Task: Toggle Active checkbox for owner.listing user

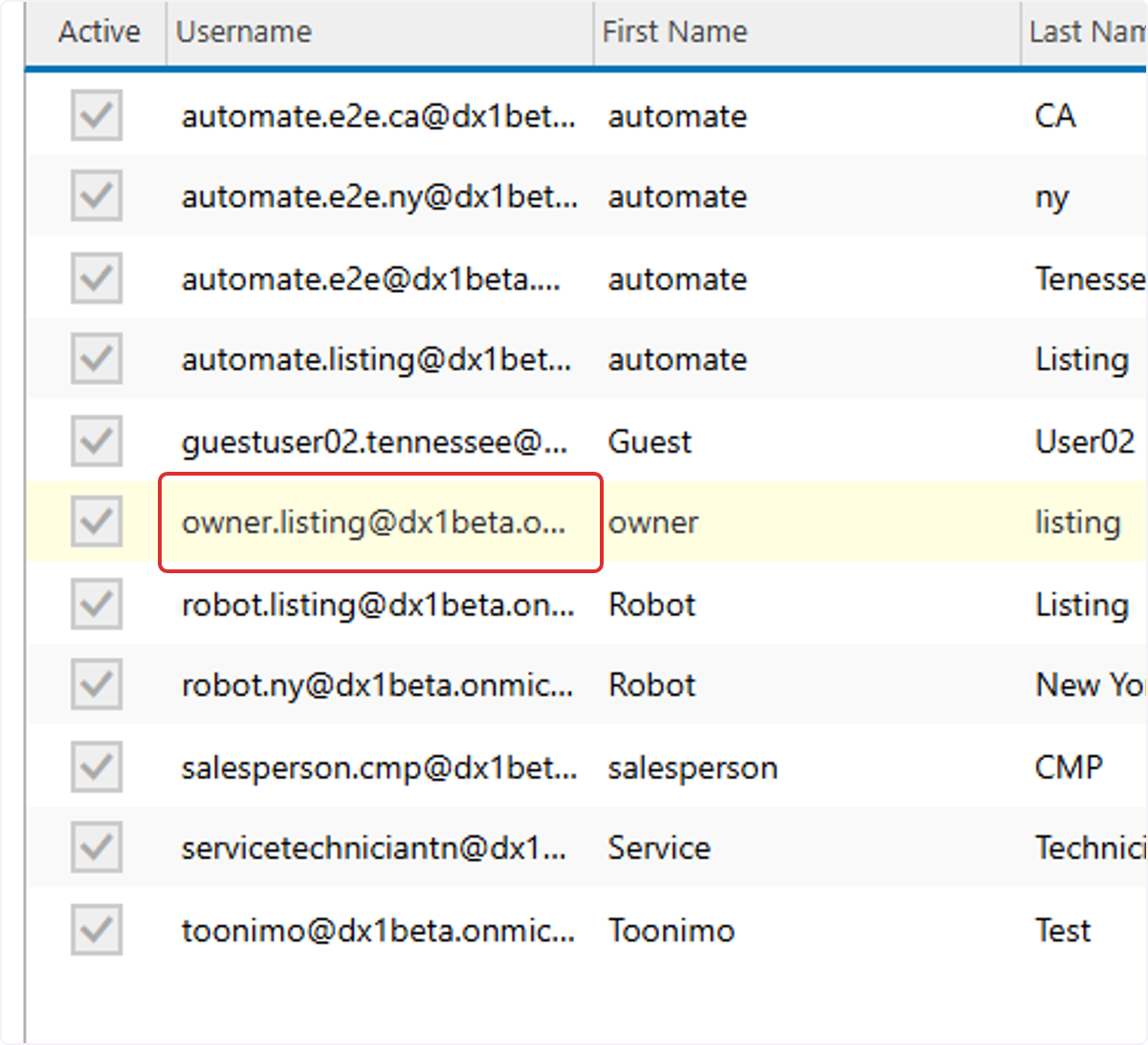Action: [x=97, y=522]
